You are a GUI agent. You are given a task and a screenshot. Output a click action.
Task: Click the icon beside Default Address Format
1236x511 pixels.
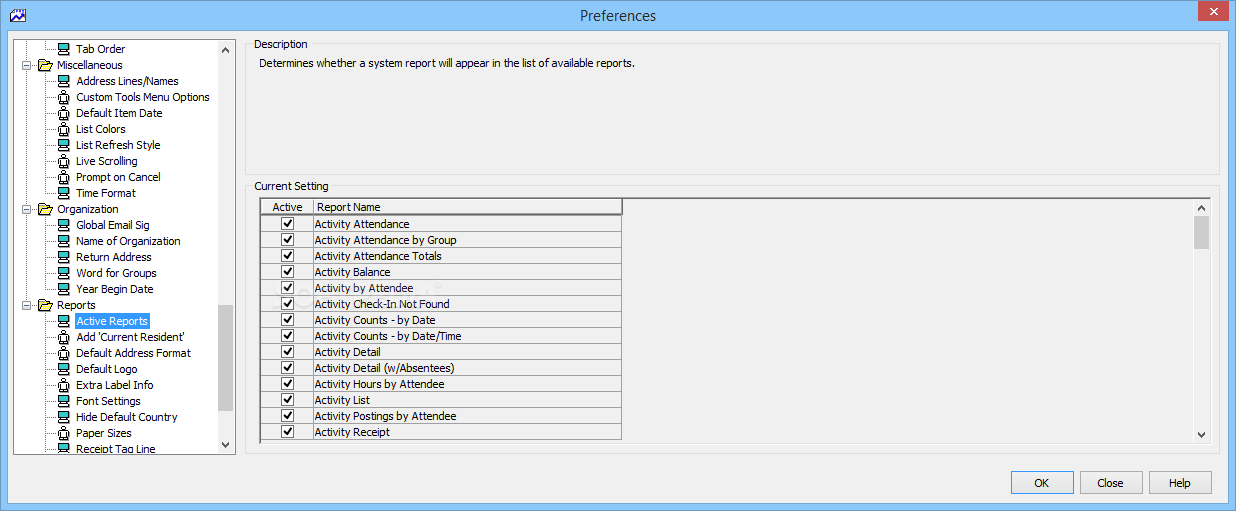pos(64,353)
